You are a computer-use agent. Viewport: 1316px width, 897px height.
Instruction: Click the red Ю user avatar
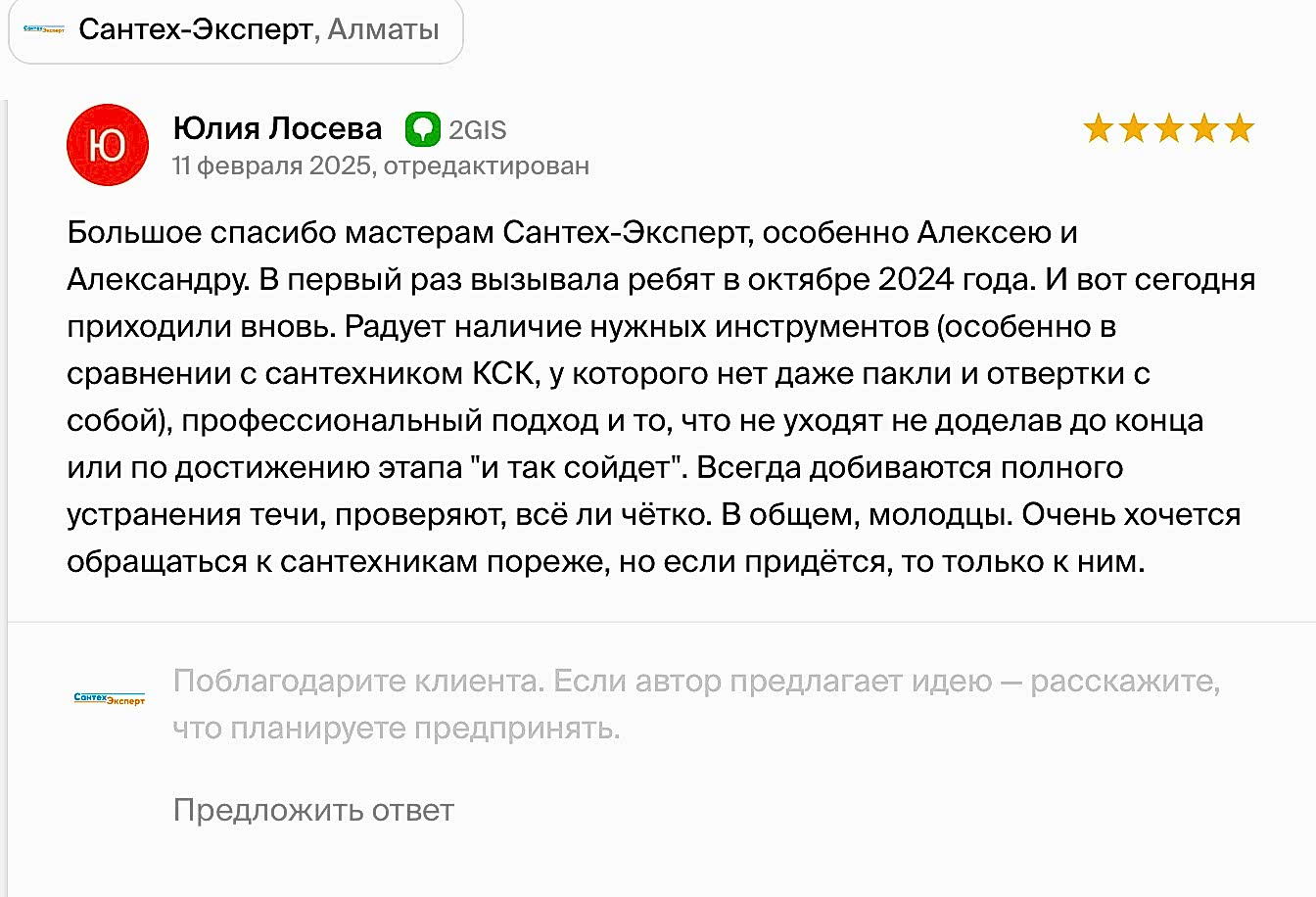coord(108,145)
